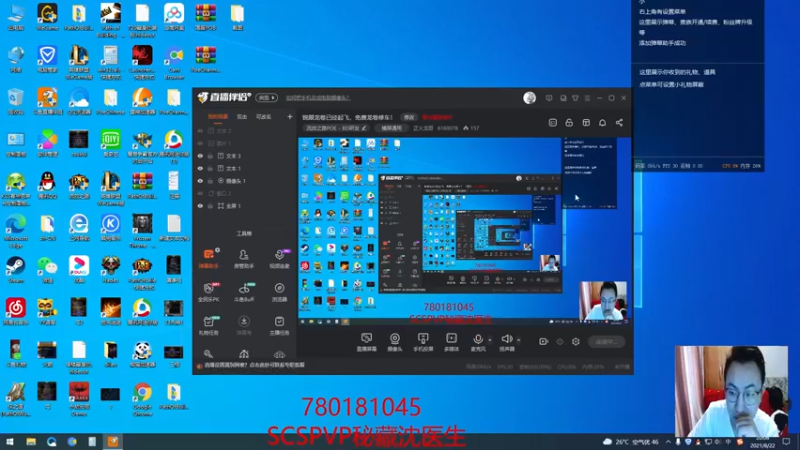Hide the 文本 1 source via eye icon
This screenshot has width=800, height=450.
200,168
